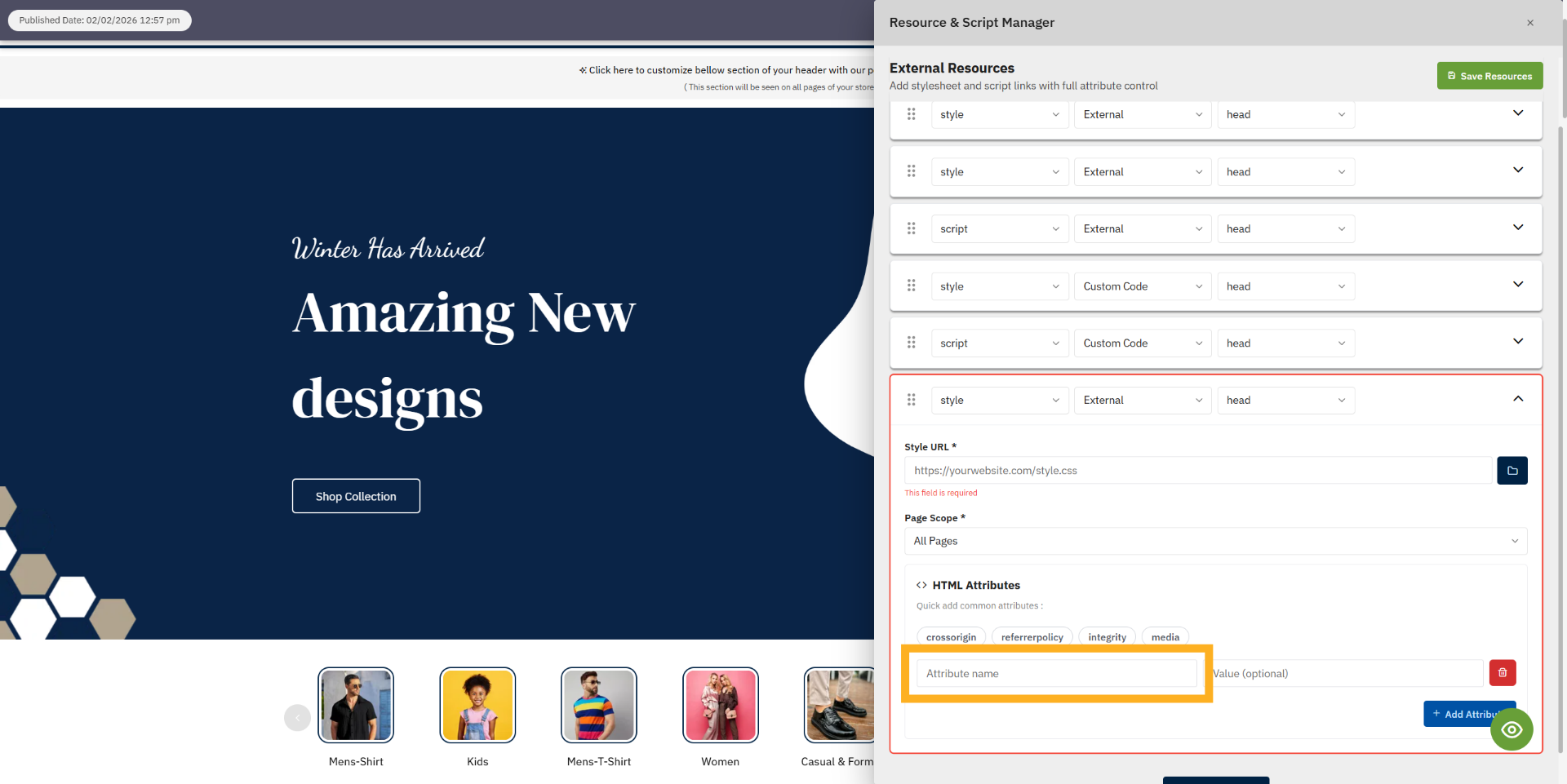Quick add the crossorigin attribute chip
1567x784 pixels.
[x=951, y=637]
